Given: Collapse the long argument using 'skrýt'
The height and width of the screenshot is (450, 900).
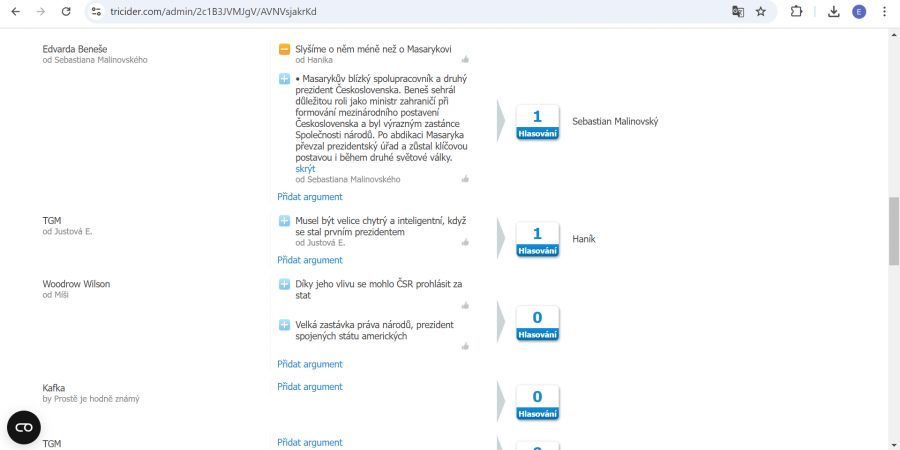Looking at the screenshot, I should pyautogui.click(x=305, y=169).
